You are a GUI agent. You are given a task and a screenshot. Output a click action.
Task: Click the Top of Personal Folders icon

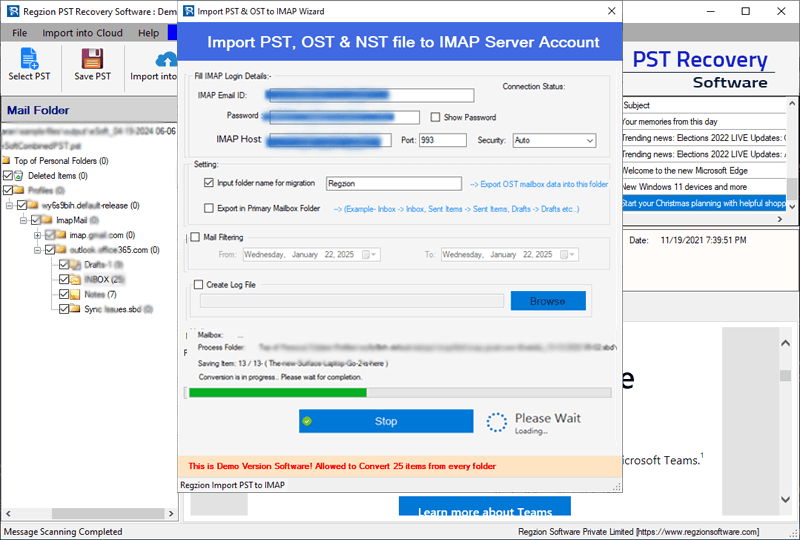point(7,160)
